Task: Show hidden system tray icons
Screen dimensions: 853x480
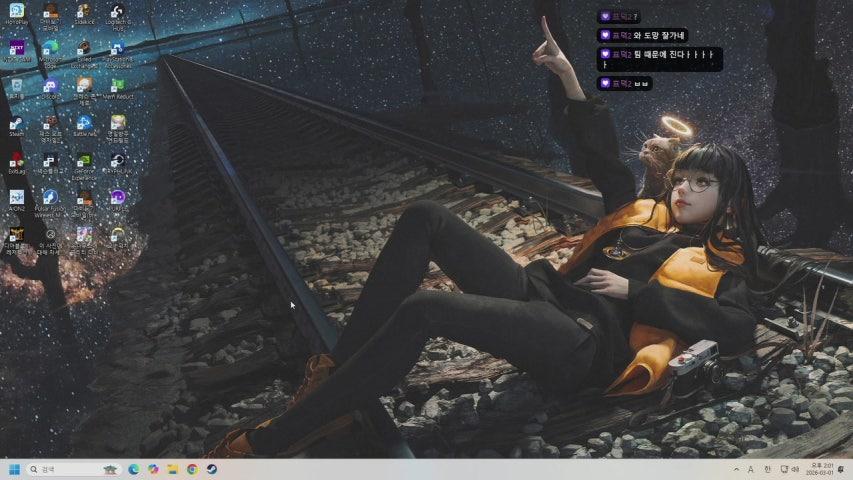Action: coord(736,469)
